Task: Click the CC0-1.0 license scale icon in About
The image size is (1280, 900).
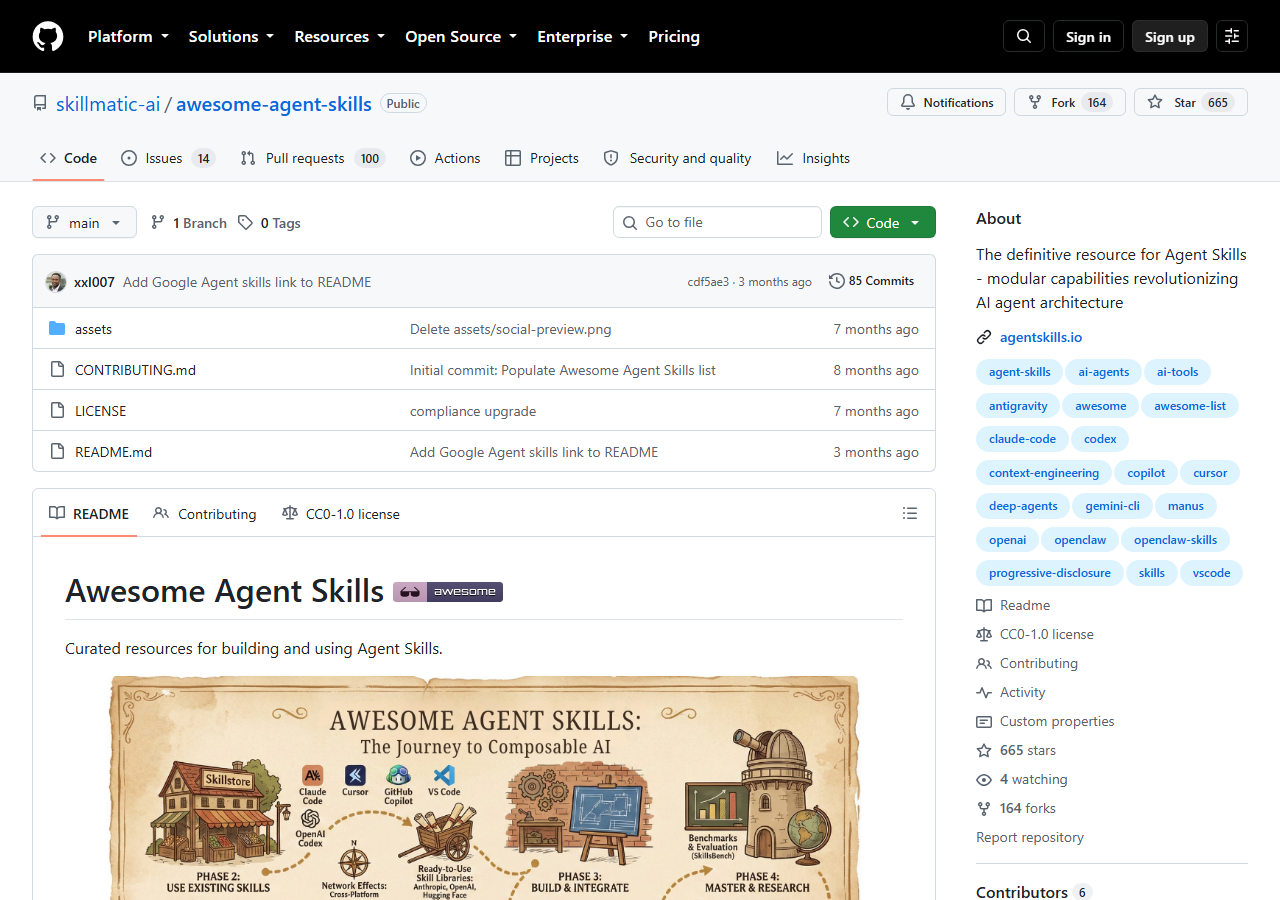Action: click(x=984, y=634)
